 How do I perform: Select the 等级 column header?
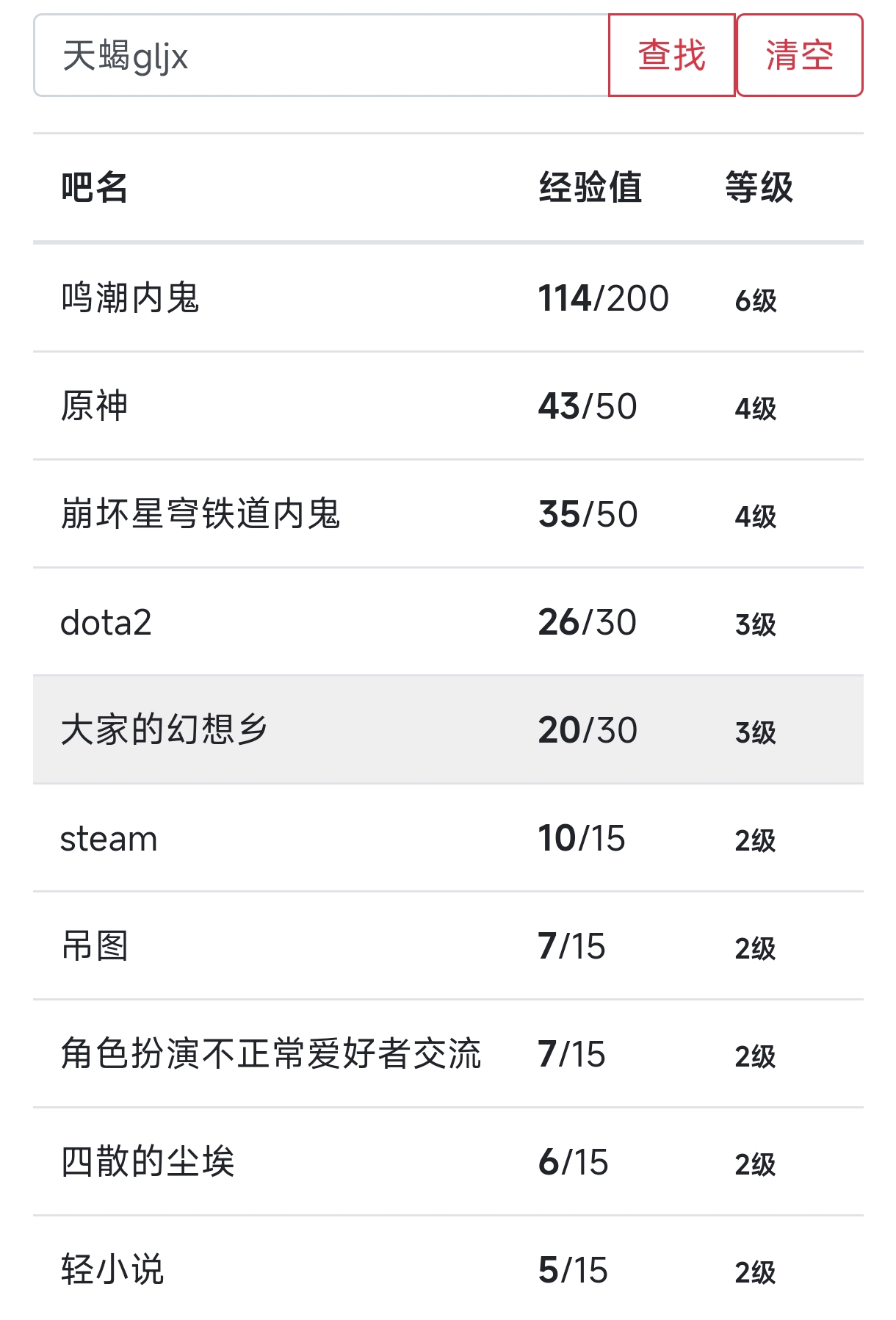(x=759, y=187)
